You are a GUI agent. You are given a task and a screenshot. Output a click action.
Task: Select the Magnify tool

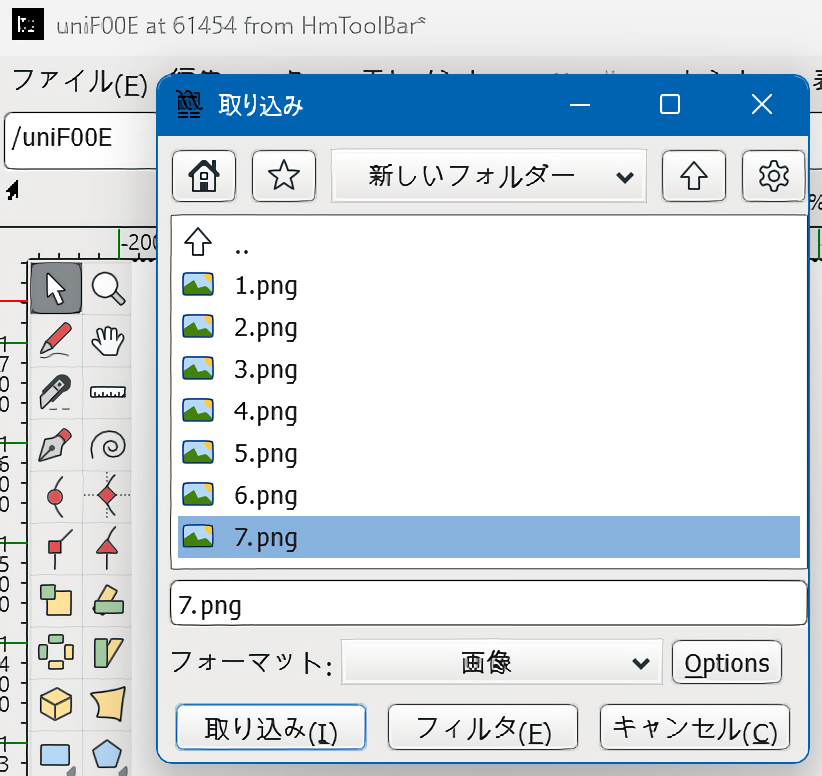(108, 289)
